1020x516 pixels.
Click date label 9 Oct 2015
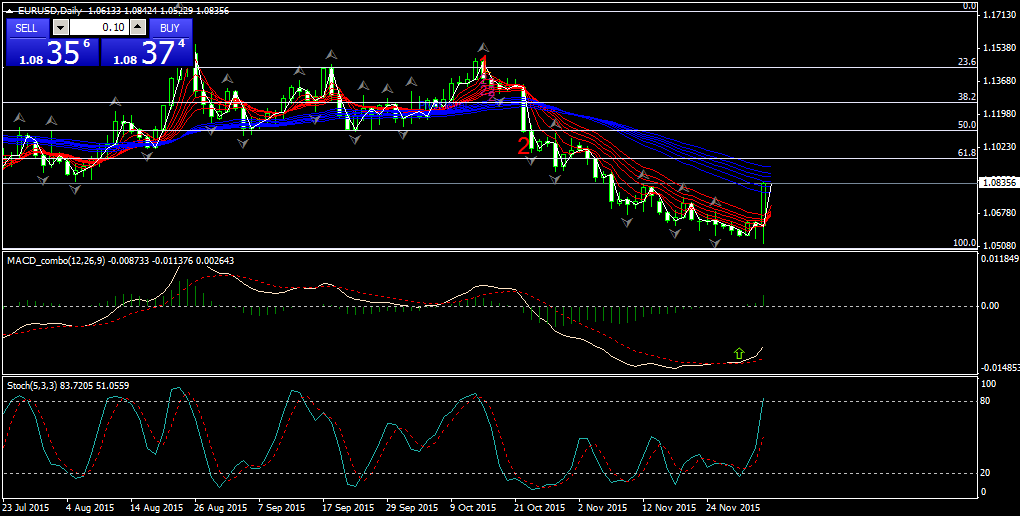point(472,507)
